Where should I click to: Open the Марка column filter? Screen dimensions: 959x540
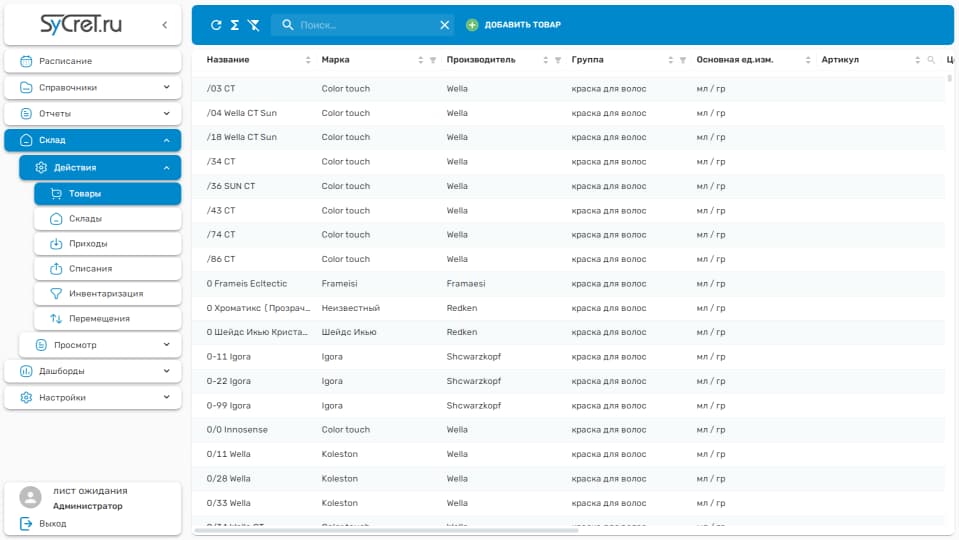(432, 60)
